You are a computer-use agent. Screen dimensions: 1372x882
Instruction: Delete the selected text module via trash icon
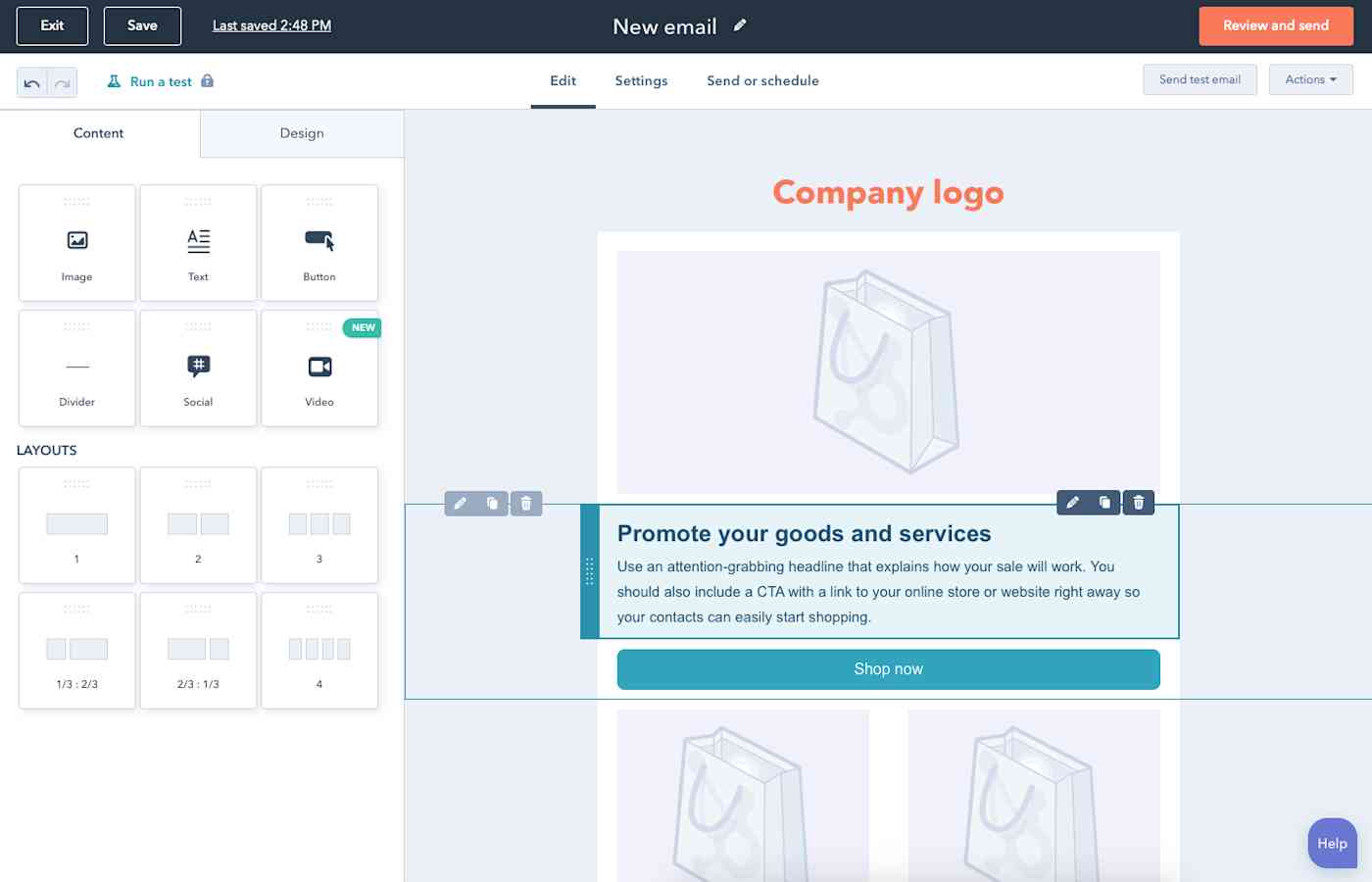tap(1138, 503)
